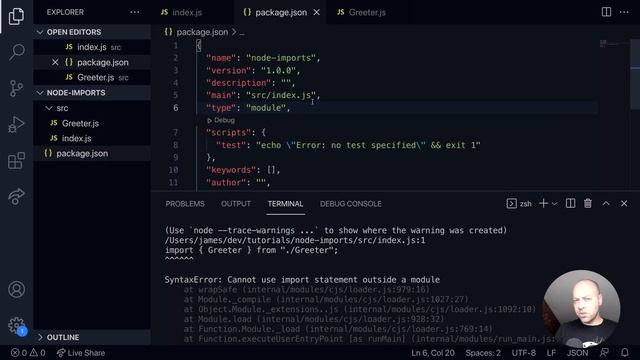Screen dimensions: 640x360
Task: Open the Extensions view
Action: click(x=16, y=160)
